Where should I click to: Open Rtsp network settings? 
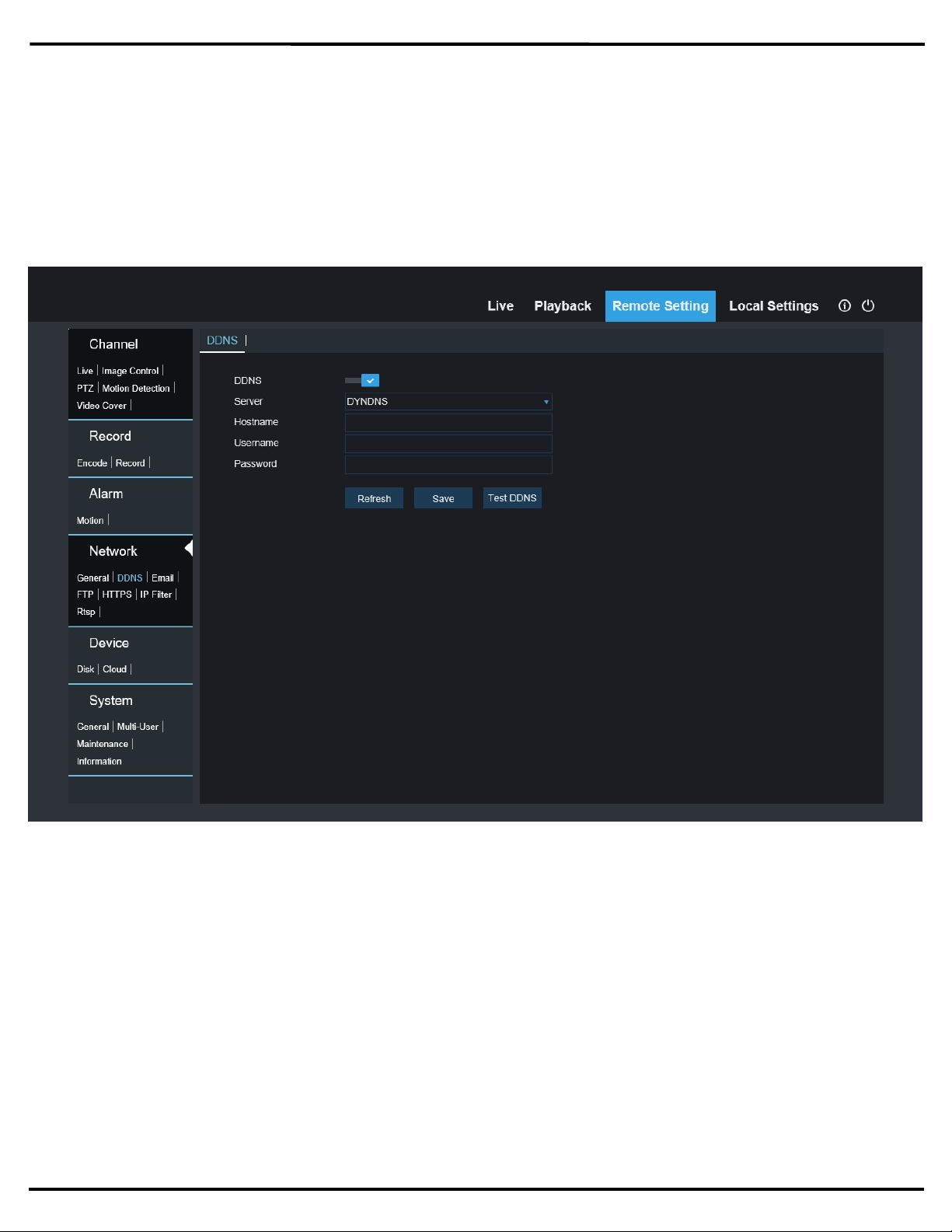pyautogui.click(x=86, y=612)
